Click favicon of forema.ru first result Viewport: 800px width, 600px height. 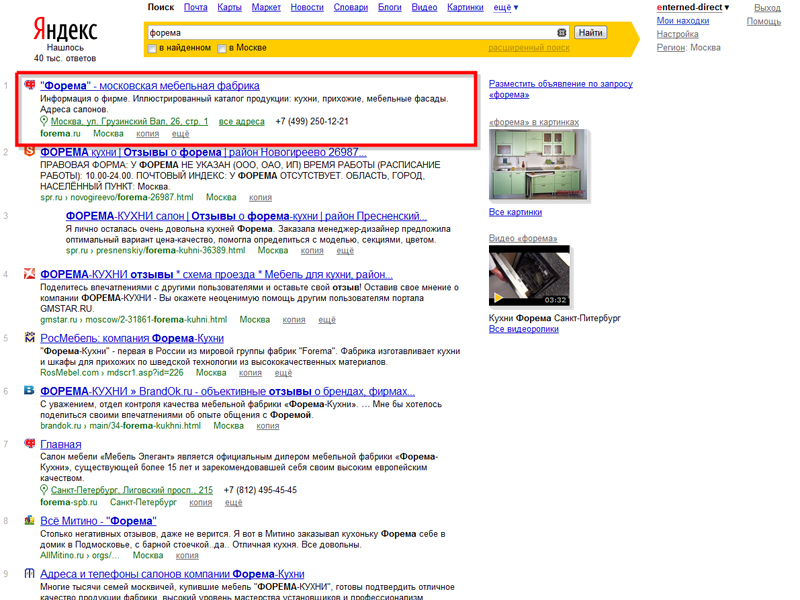pyautogui.click(x=30, y=85)
